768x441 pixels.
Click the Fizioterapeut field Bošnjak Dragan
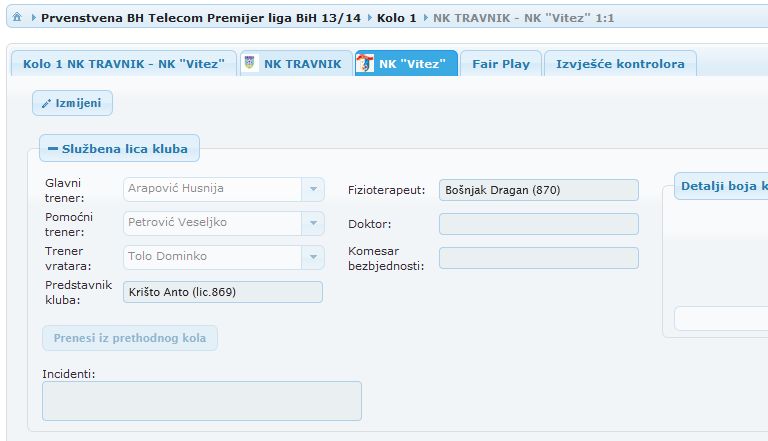[539, 190]
